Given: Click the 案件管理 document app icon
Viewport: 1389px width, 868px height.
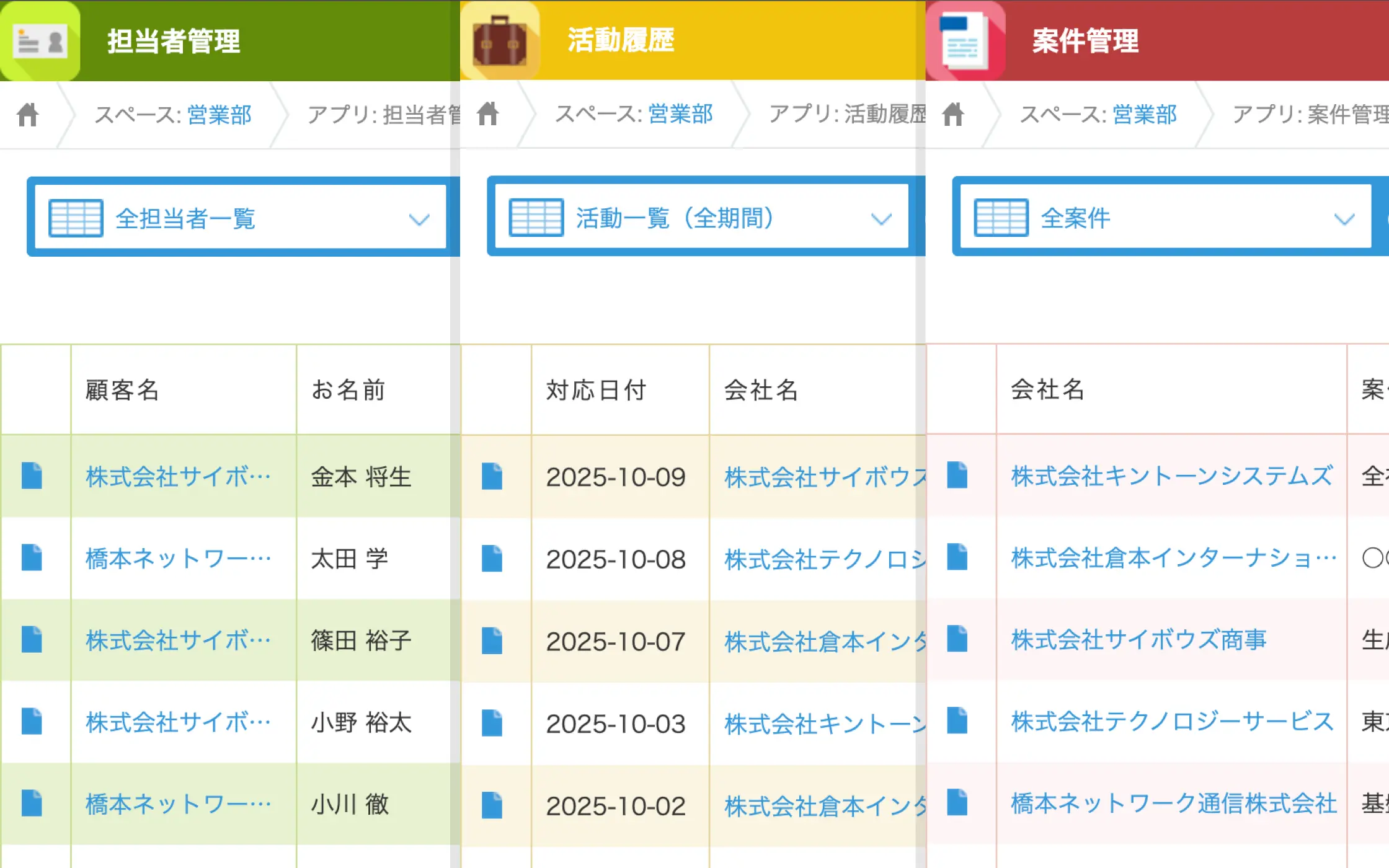Looking at the screenshot, I should [x=965, y=41].
